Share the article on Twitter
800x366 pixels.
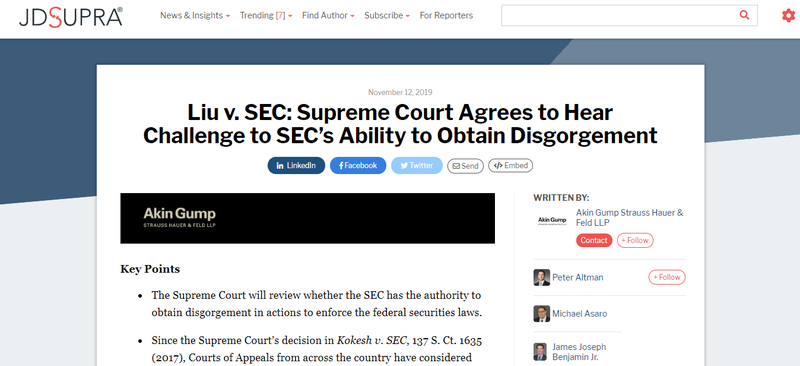tap(417, 165)
